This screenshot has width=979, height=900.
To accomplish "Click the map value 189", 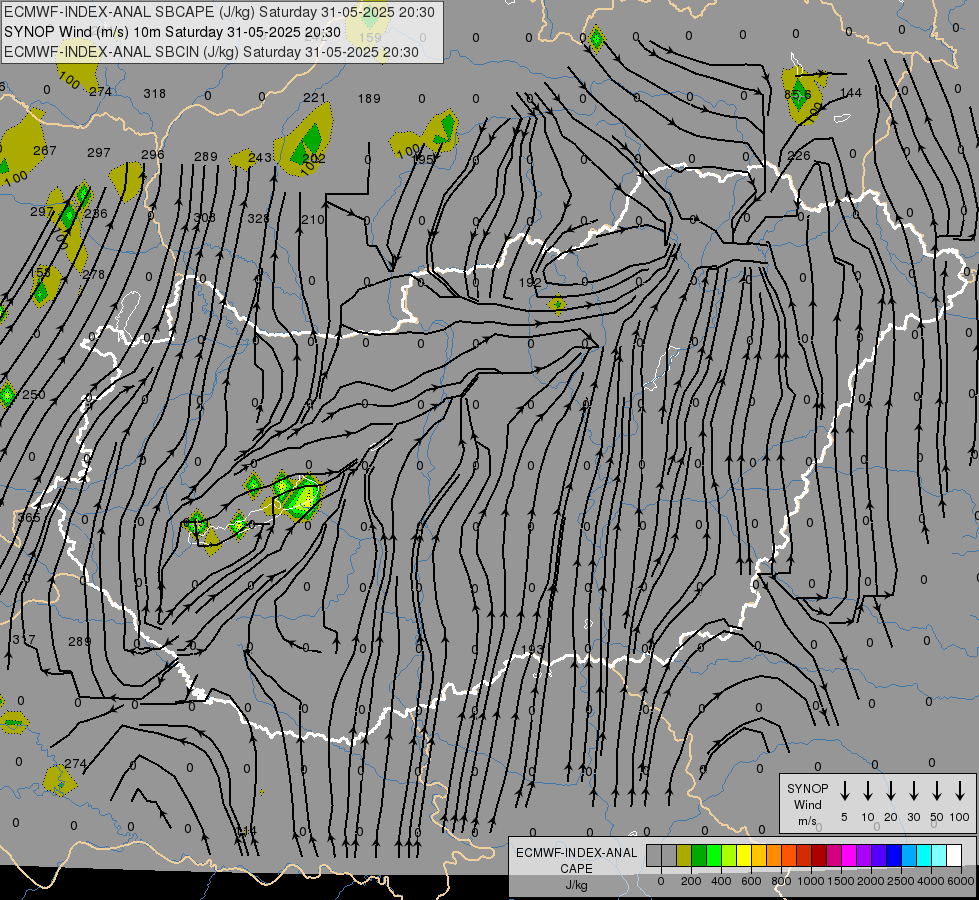I will (369, 99).
